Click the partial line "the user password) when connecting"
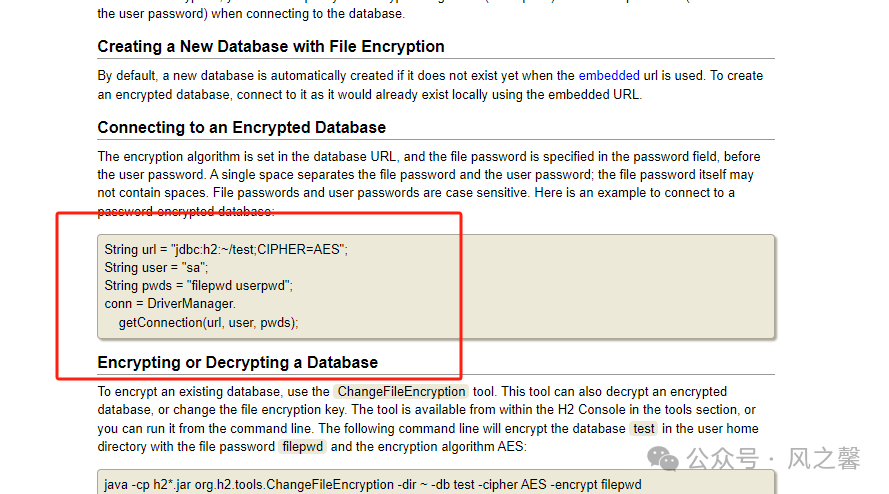This screenshot has width=889, height=494. coord(251,14)
